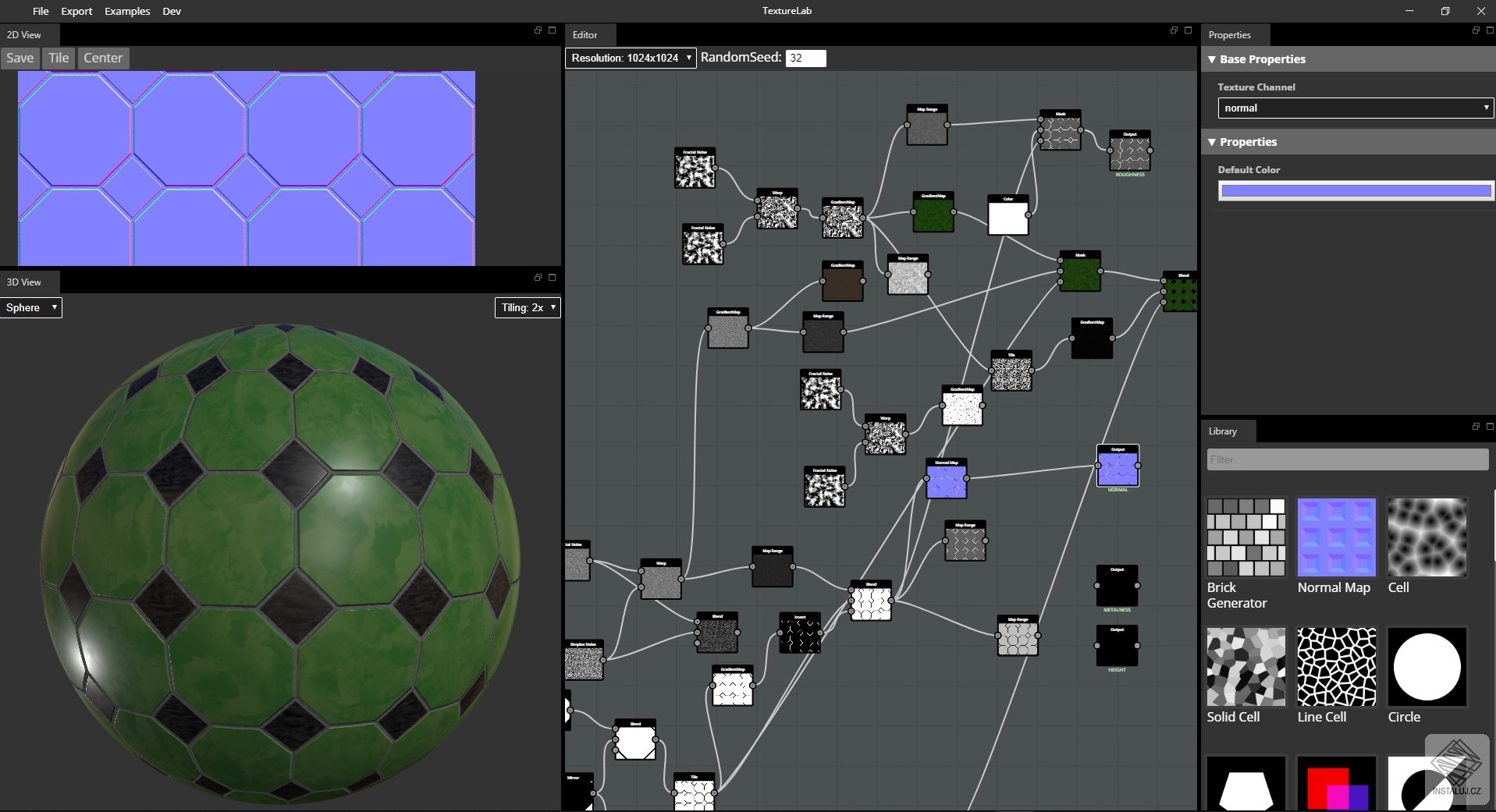Viewport: 1496px width, 812px height.
Task: Select the ROUGHNESS Output node in the editor
Action: 1129,152
